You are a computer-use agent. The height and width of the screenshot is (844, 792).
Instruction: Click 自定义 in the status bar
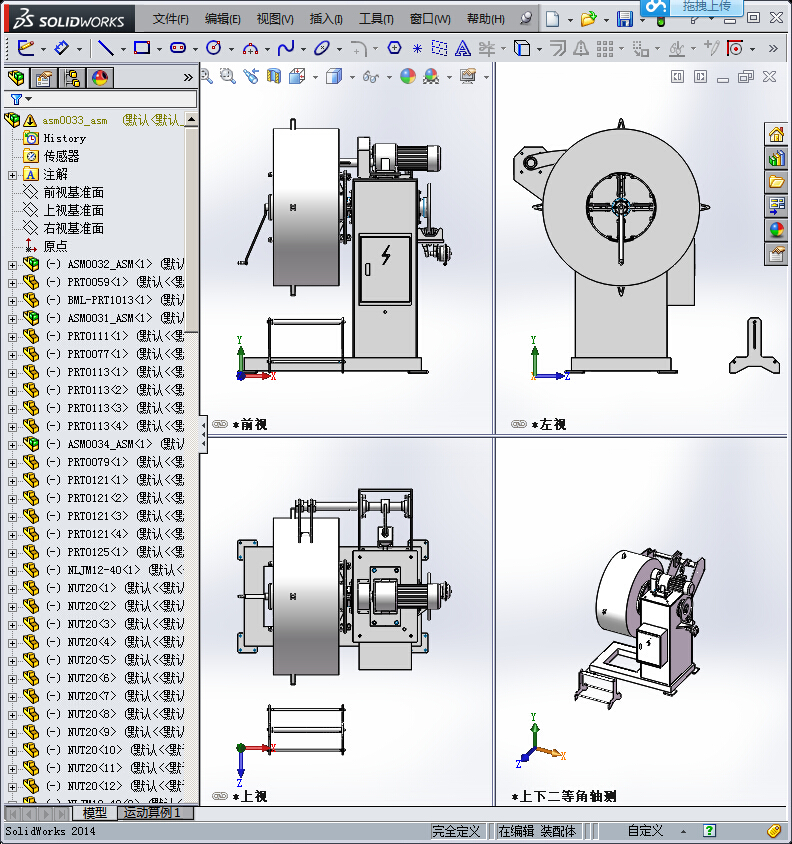646,831
